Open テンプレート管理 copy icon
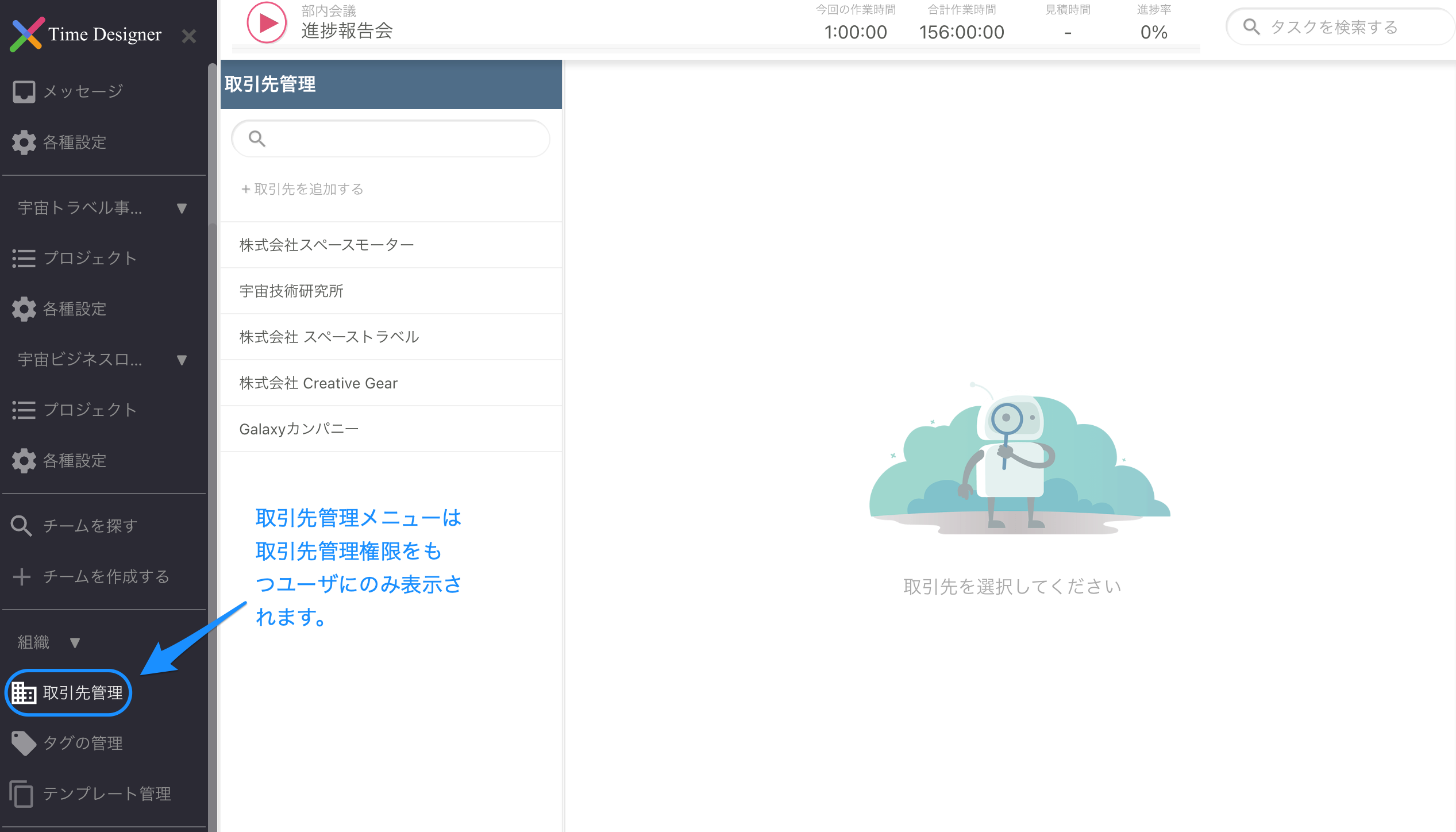The width and height of the screenshot is (1456, 832). (22, 794)
